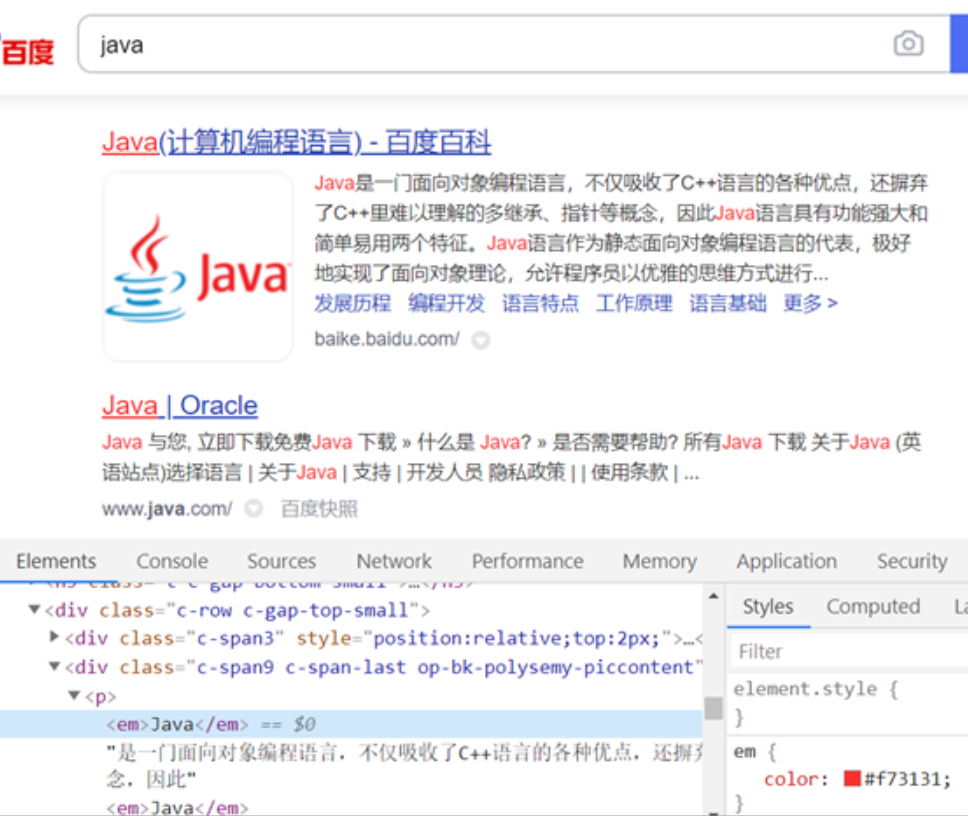Screen dimensions: 968x816
Task: Expand the c-span3 div node
Action: pos(55,638)
